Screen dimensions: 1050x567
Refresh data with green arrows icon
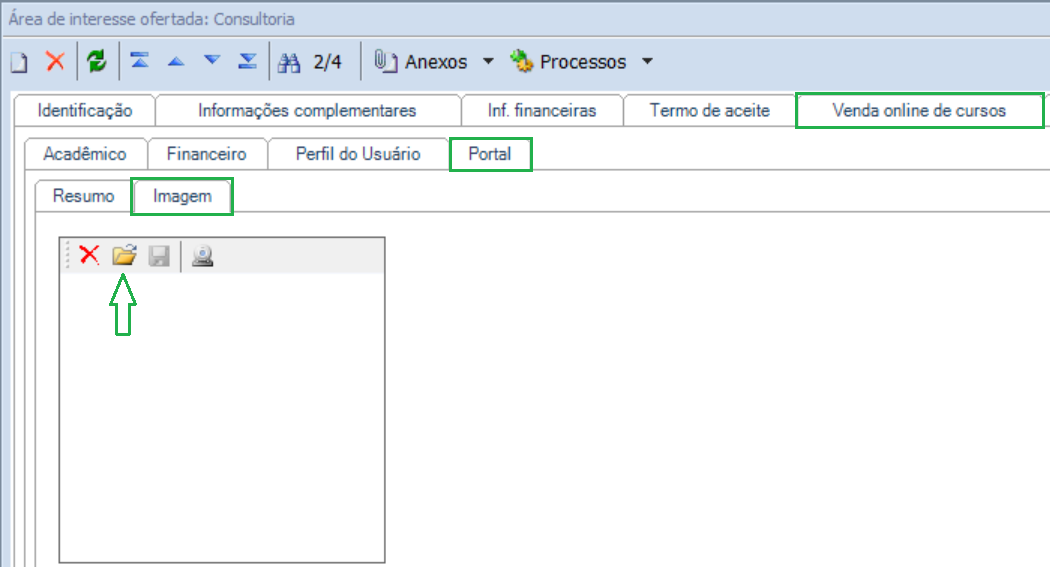[97, 62]
